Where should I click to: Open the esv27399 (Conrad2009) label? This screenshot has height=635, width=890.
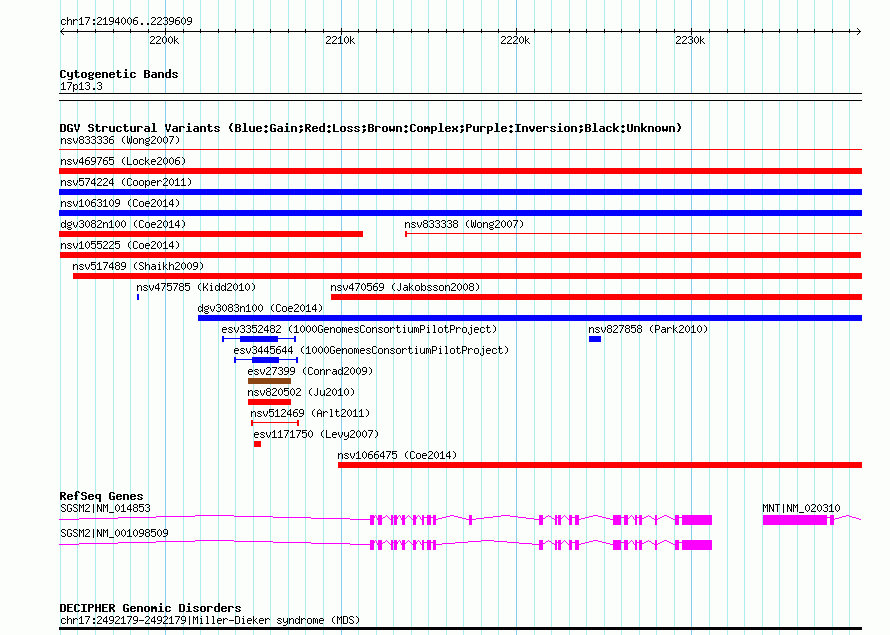(x=310, y=371)
